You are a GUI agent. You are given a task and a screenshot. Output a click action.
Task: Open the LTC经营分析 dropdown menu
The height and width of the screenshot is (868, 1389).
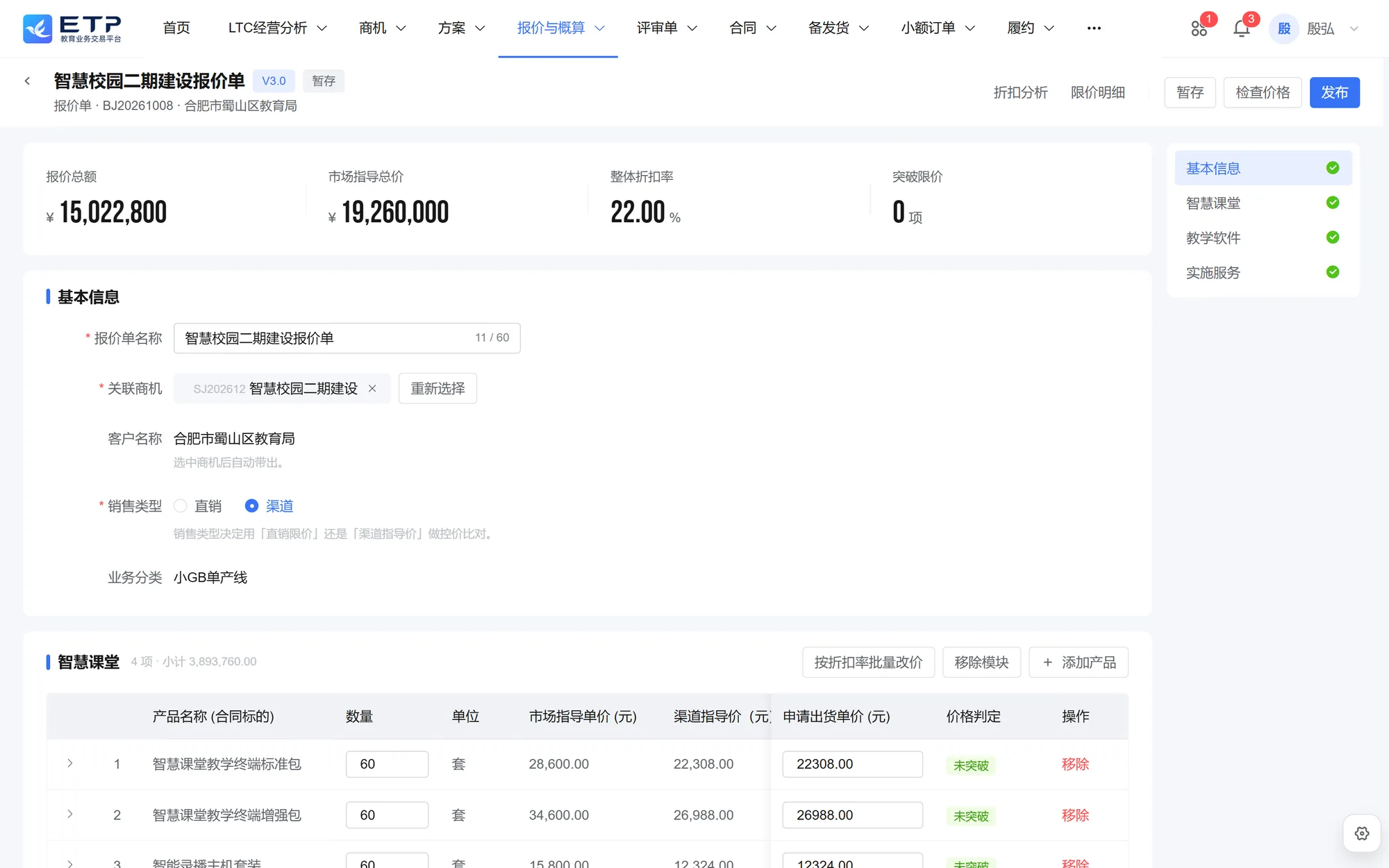tap(277, 28)
